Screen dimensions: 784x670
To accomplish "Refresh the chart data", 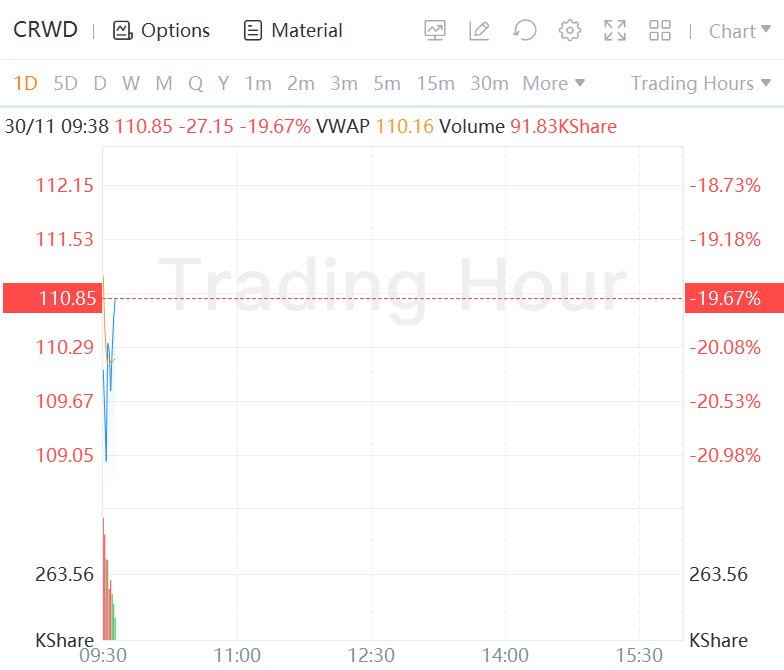I will [x=524, y=31].
